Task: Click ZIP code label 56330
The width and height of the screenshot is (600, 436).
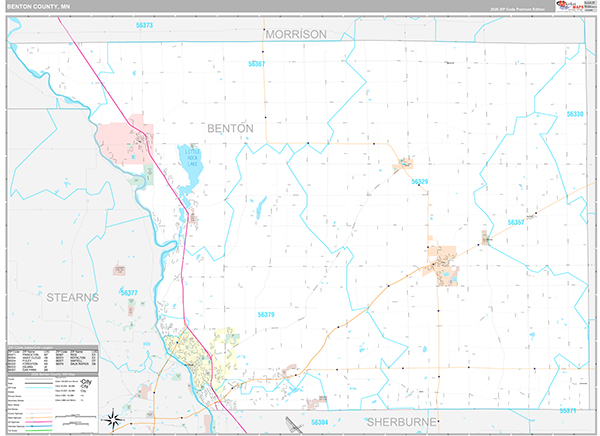Action: tap(575, 114)
